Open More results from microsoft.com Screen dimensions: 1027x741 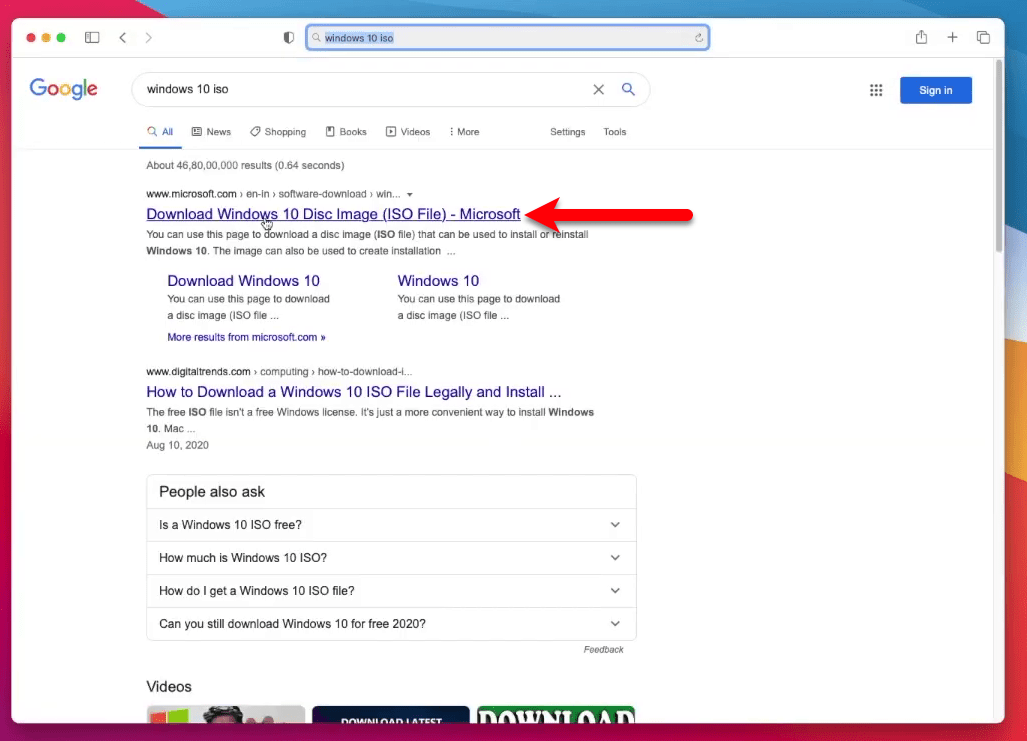click(246, 337)
